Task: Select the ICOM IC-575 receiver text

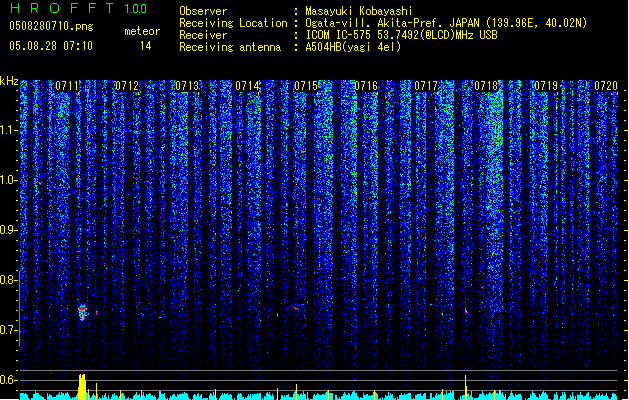Action: (x=401, y=35)
